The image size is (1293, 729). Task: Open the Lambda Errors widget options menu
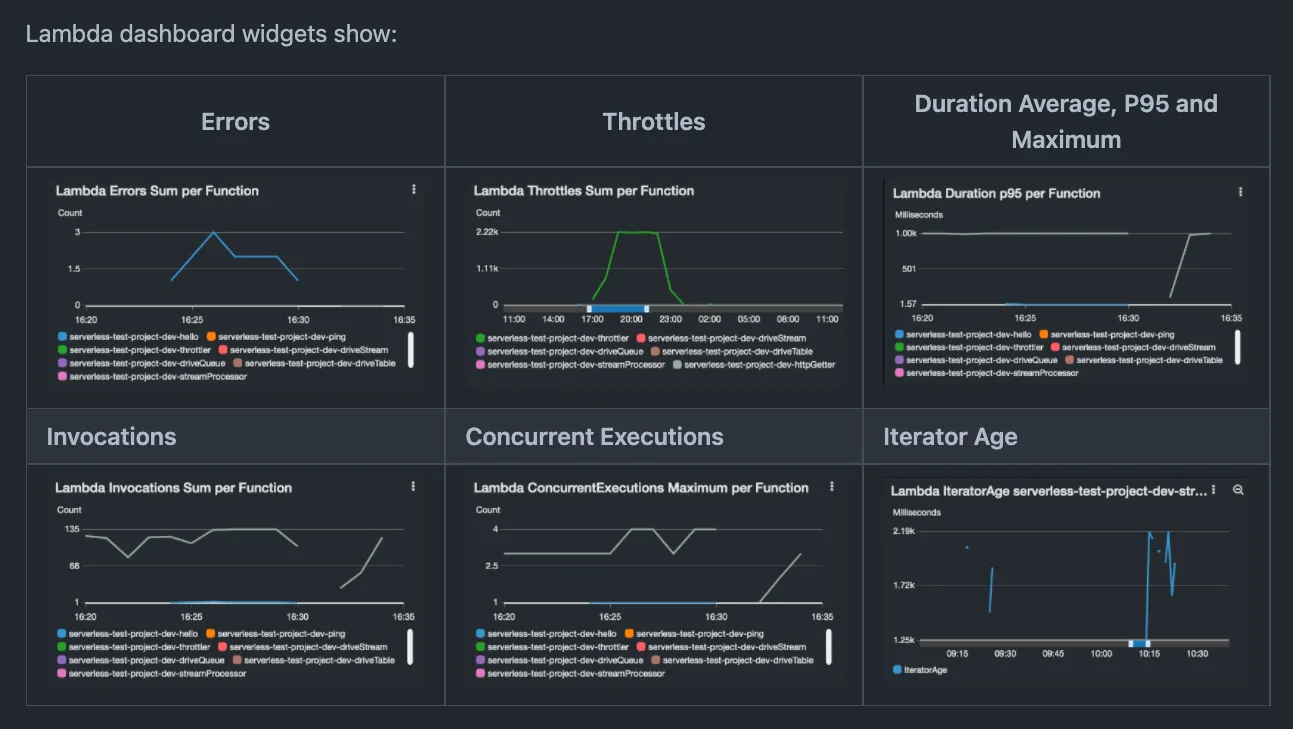(x=414, y=191)
